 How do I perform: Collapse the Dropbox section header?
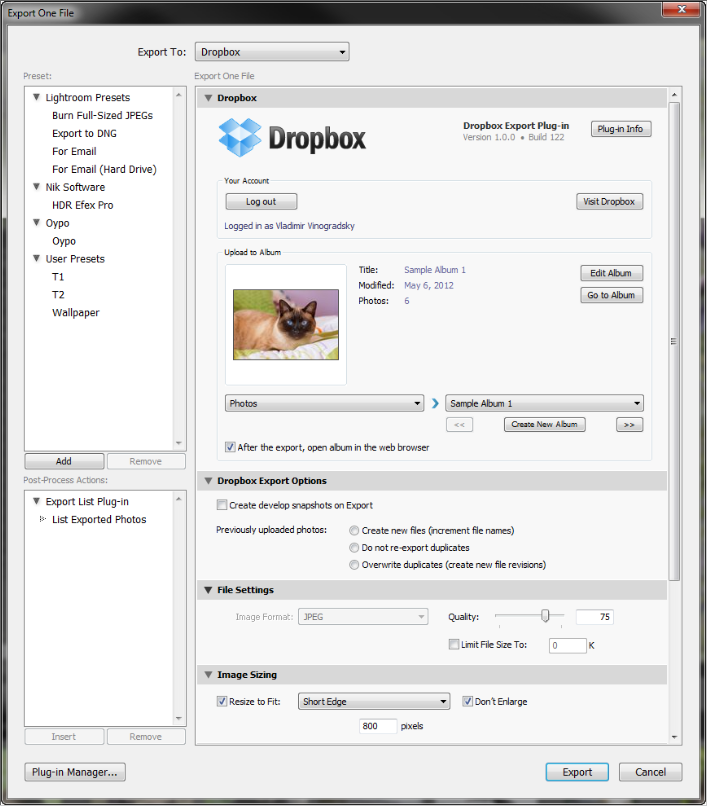point(208,98)
